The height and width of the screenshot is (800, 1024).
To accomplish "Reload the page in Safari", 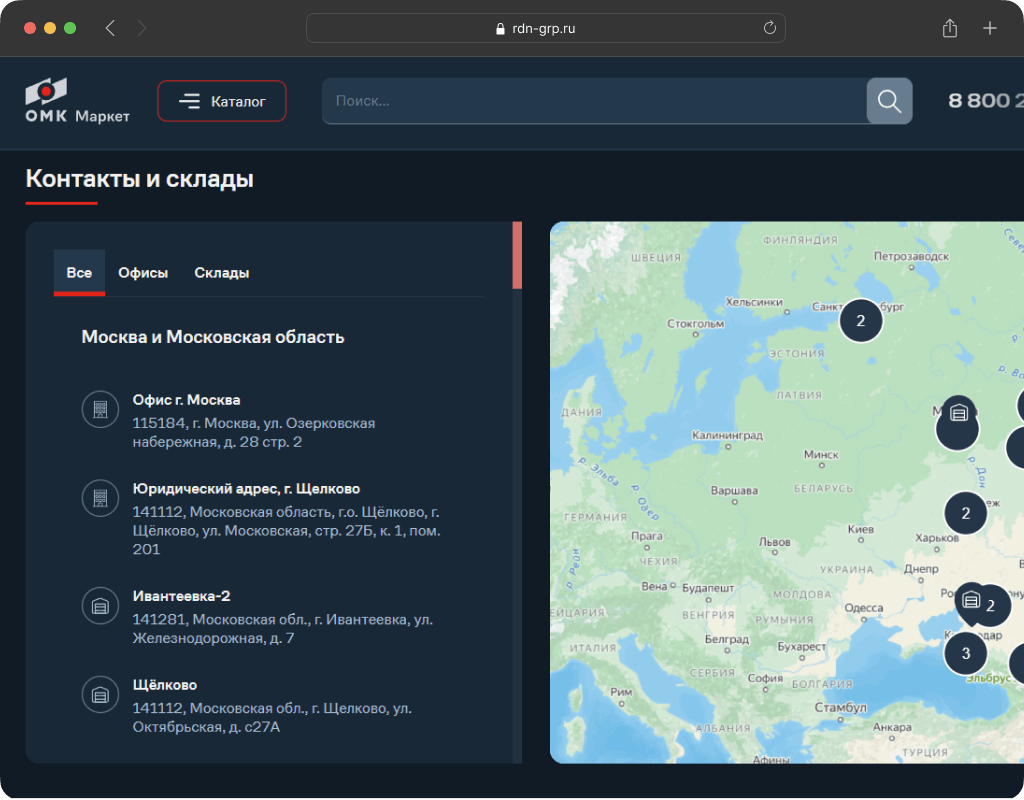I will coord(769,28).
